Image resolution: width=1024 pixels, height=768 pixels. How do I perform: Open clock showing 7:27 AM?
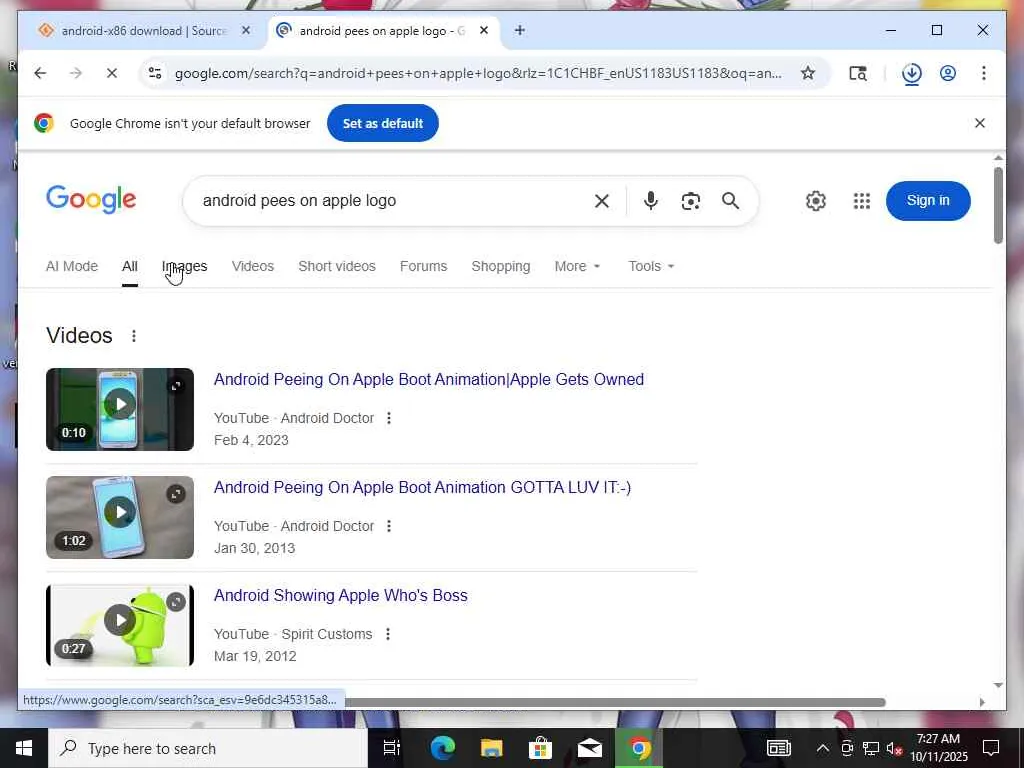pyautogui.click(x=938, y=748)
